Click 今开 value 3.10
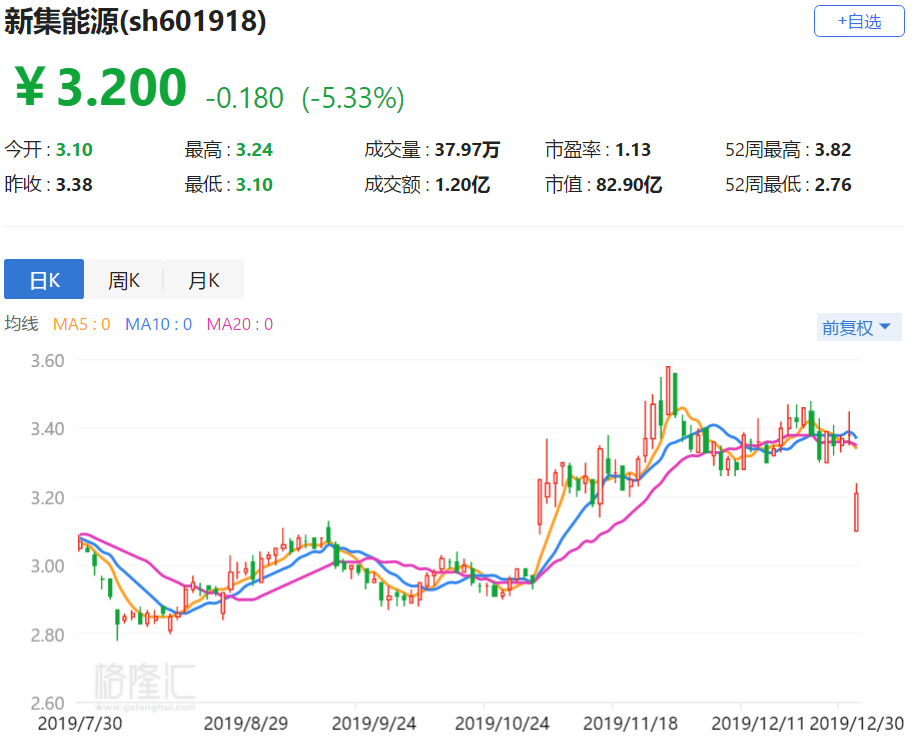Image resolution: width=918 pixels, height=737 pixels. point(74,149)
